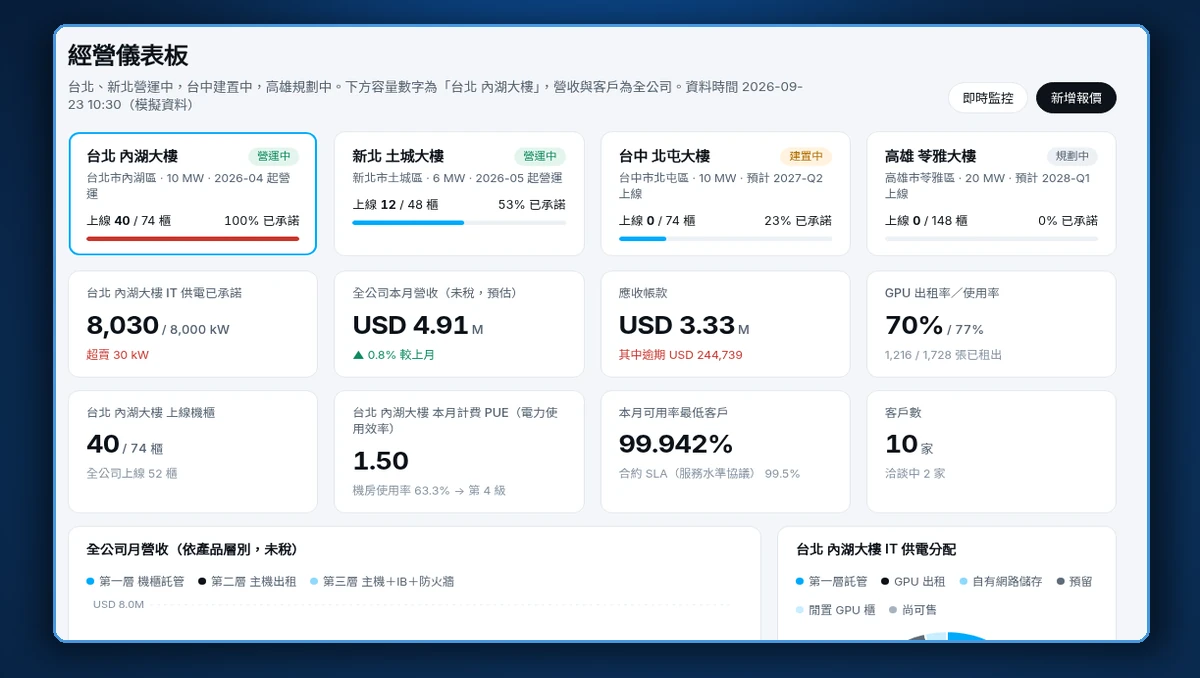Image resolution: width=1200 pixels, height=678 pixels.
Task: Click the 營運中 badge on 台北 內湖大樓
Action: pyautogui.click(x=274, y=156)
